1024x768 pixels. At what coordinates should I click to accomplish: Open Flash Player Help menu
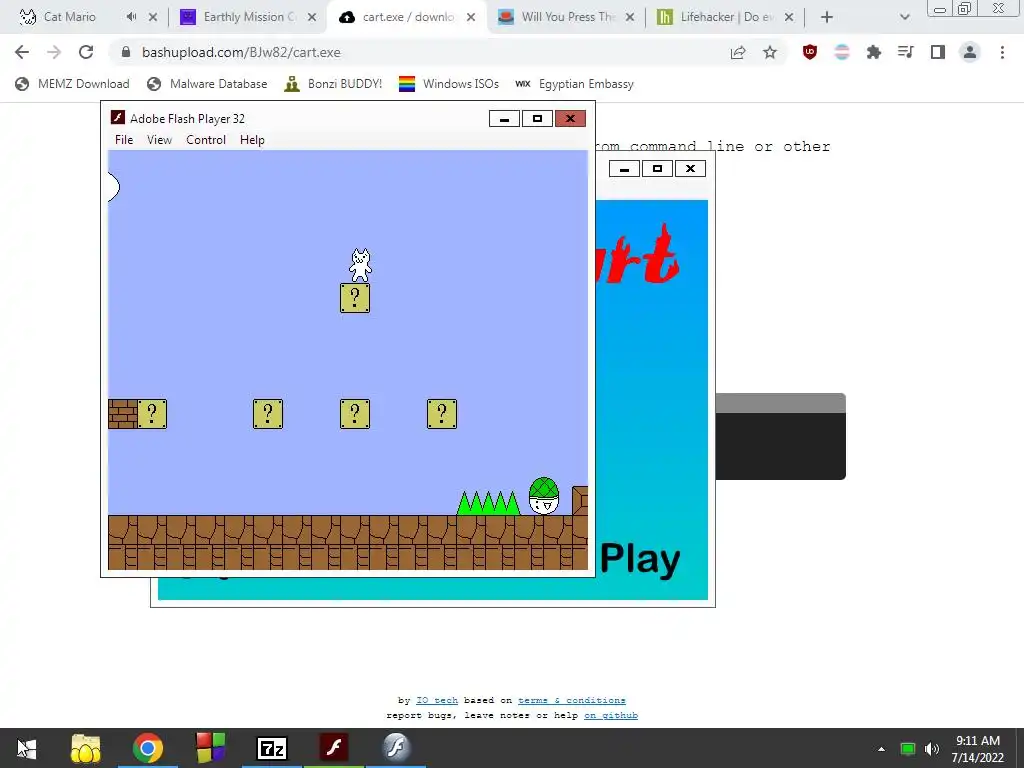(252, 140)
